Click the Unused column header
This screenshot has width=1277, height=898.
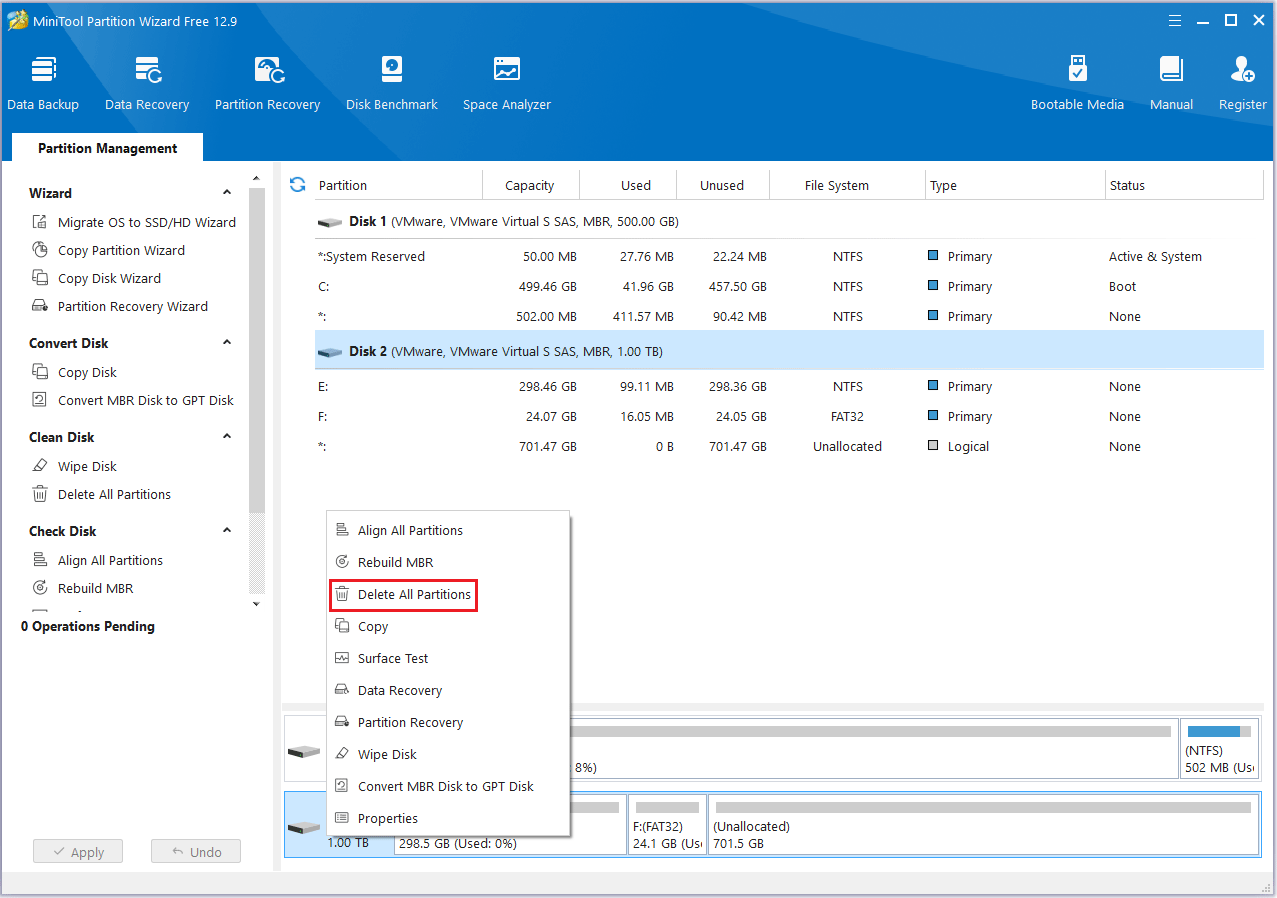click(x=722, y=185)
